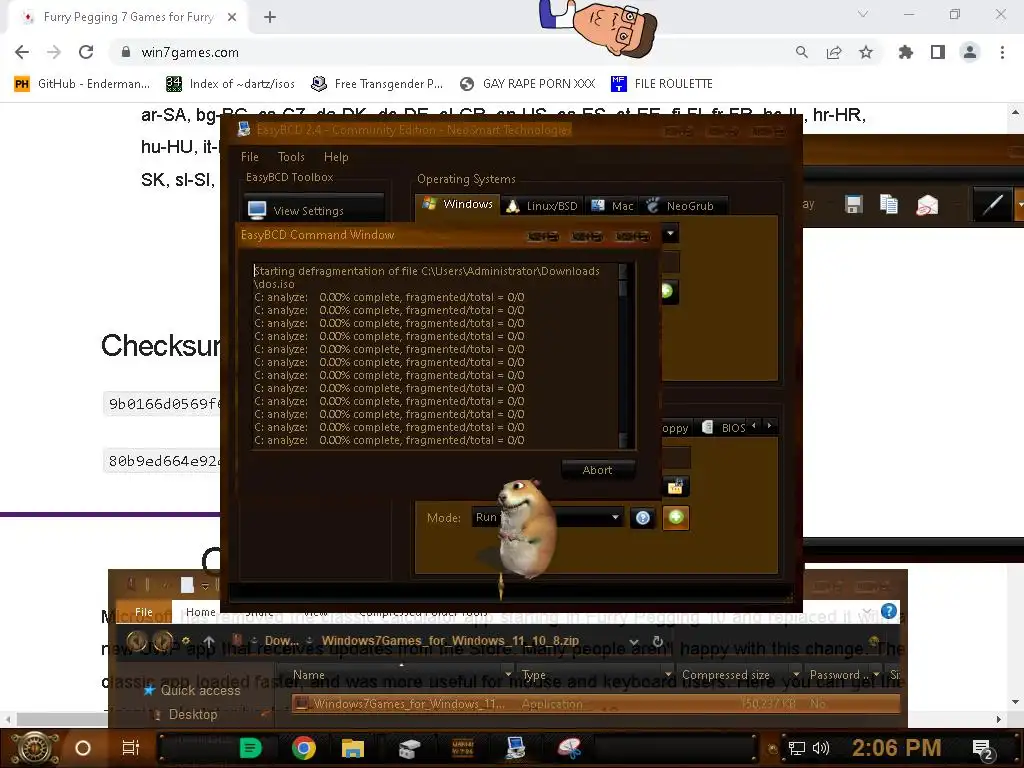Click View Settings in the EasyBCD Toolbox
The width and height of the screenshot is (1024, 768).
tap(314, 210)
